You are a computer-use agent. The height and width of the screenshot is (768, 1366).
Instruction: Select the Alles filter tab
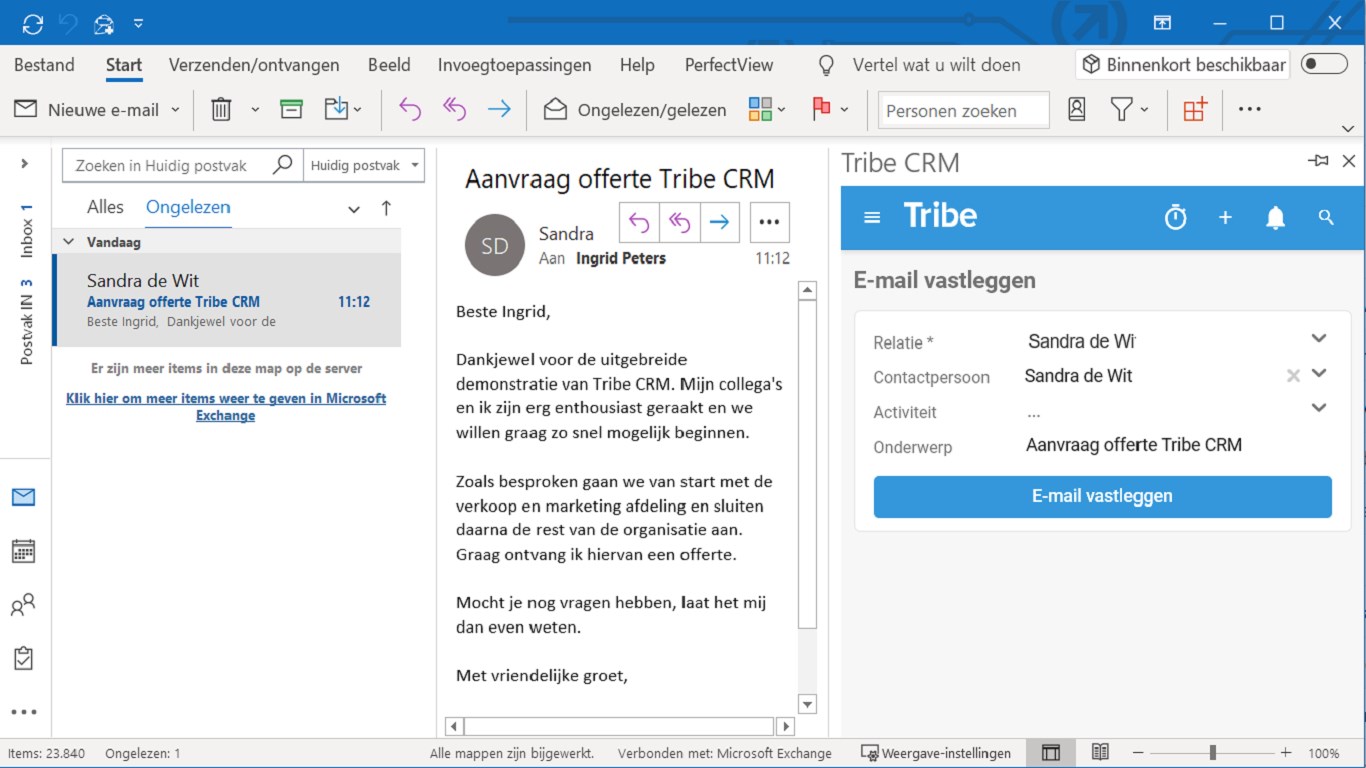[x=105, y=207]
